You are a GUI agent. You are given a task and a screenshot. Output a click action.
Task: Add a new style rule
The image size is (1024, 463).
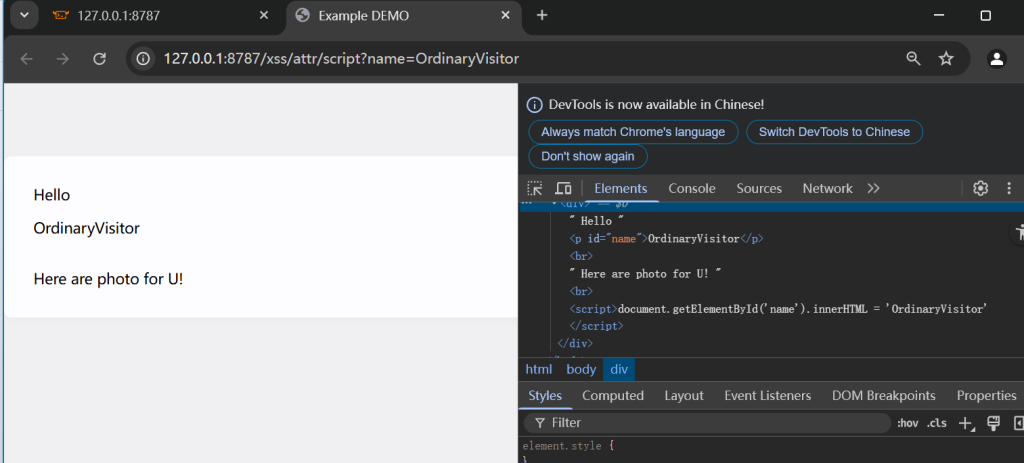coord(966,423)
